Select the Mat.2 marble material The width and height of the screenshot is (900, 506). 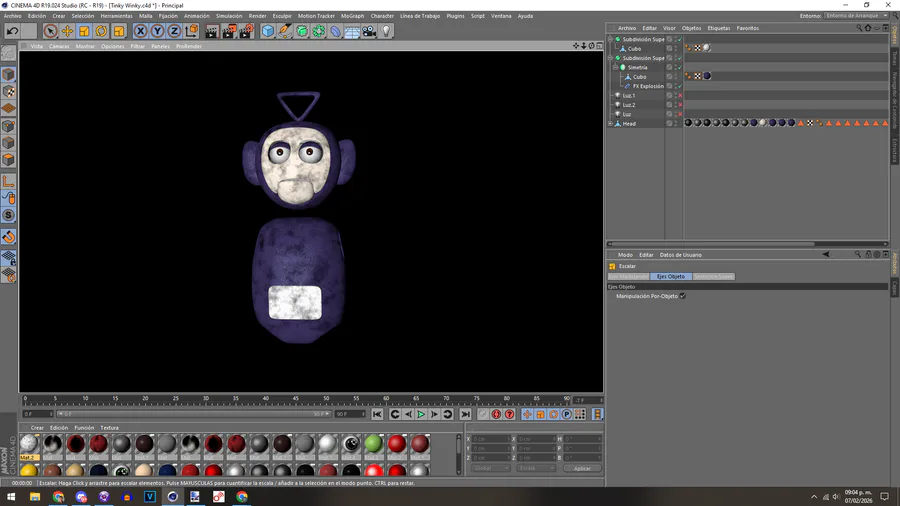tap(29, 443)
